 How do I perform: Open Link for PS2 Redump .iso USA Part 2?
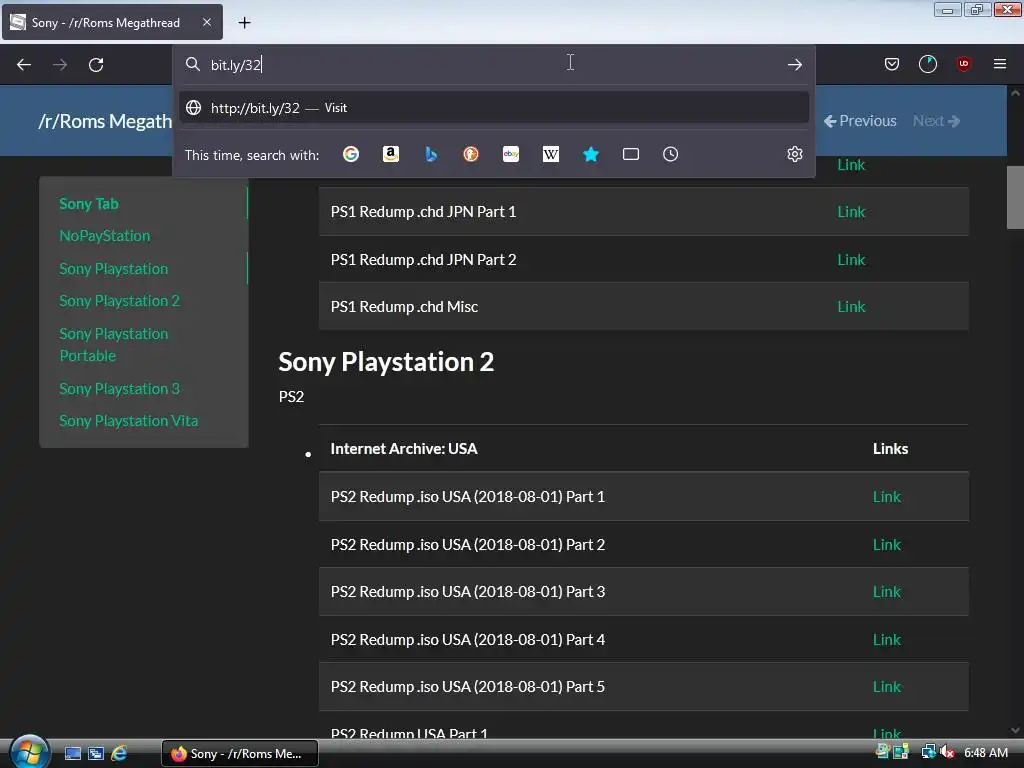[887, 545]
